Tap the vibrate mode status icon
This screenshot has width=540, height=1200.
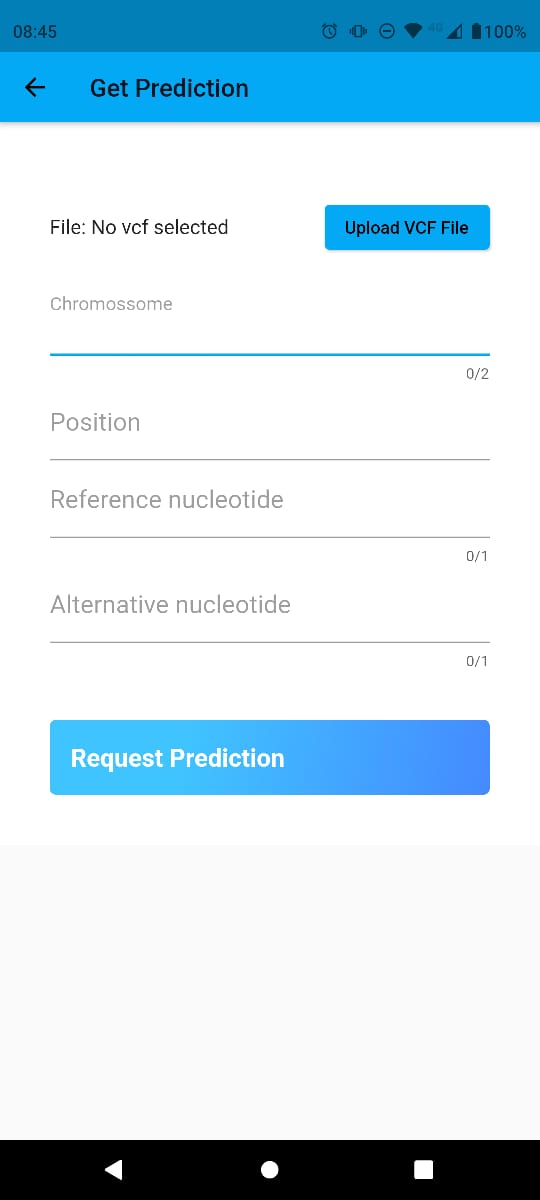(x=358, y=32)
